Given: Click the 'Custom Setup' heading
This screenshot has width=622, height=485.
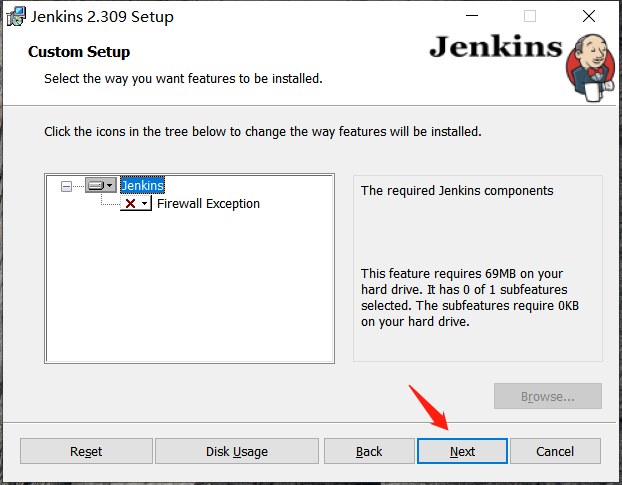Looking at the screenshot, I should click(79, 52).
